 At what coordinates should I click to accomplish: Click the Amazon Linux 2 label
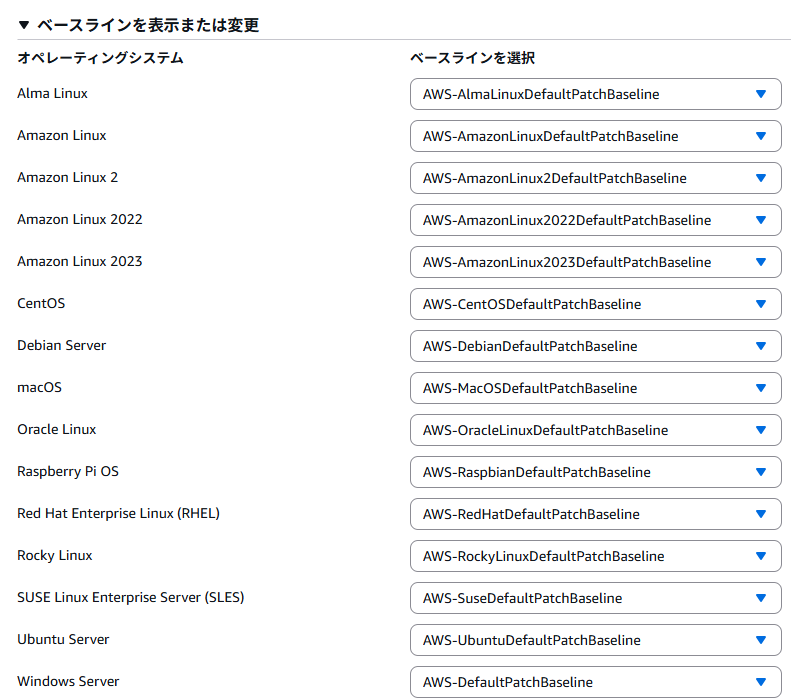68,177
